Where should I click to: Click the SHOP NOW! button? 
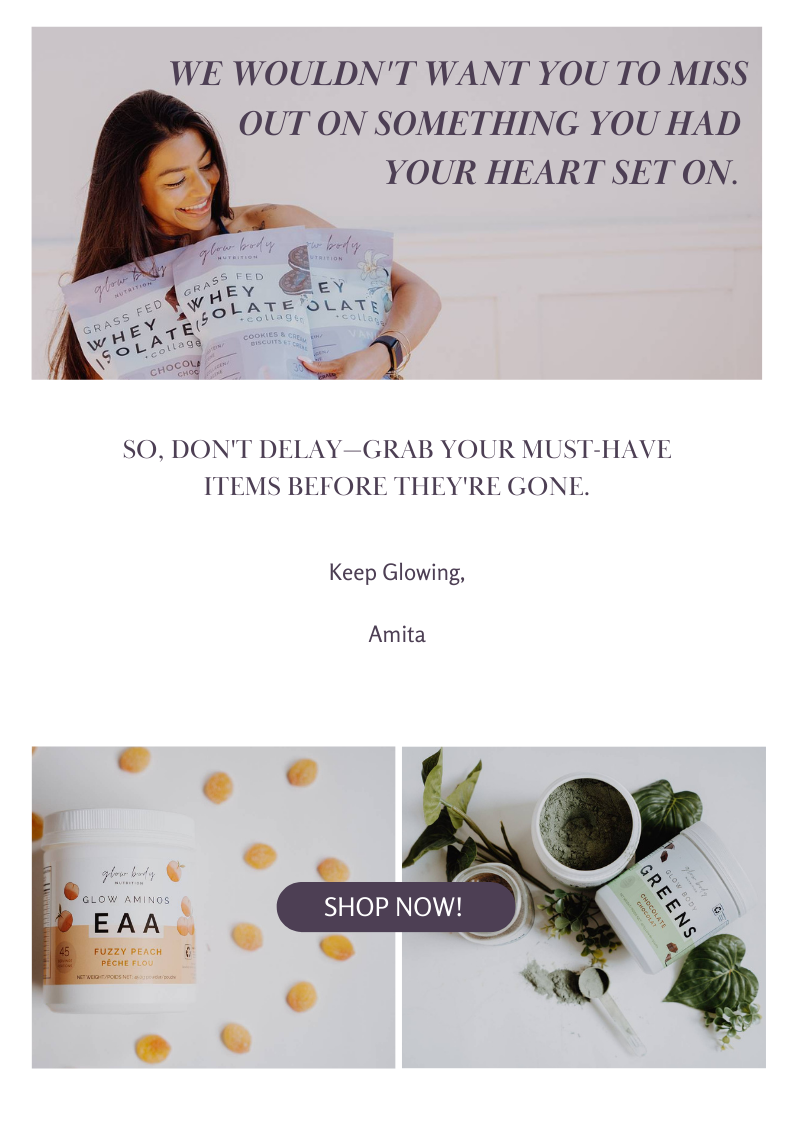pos(395,907)
